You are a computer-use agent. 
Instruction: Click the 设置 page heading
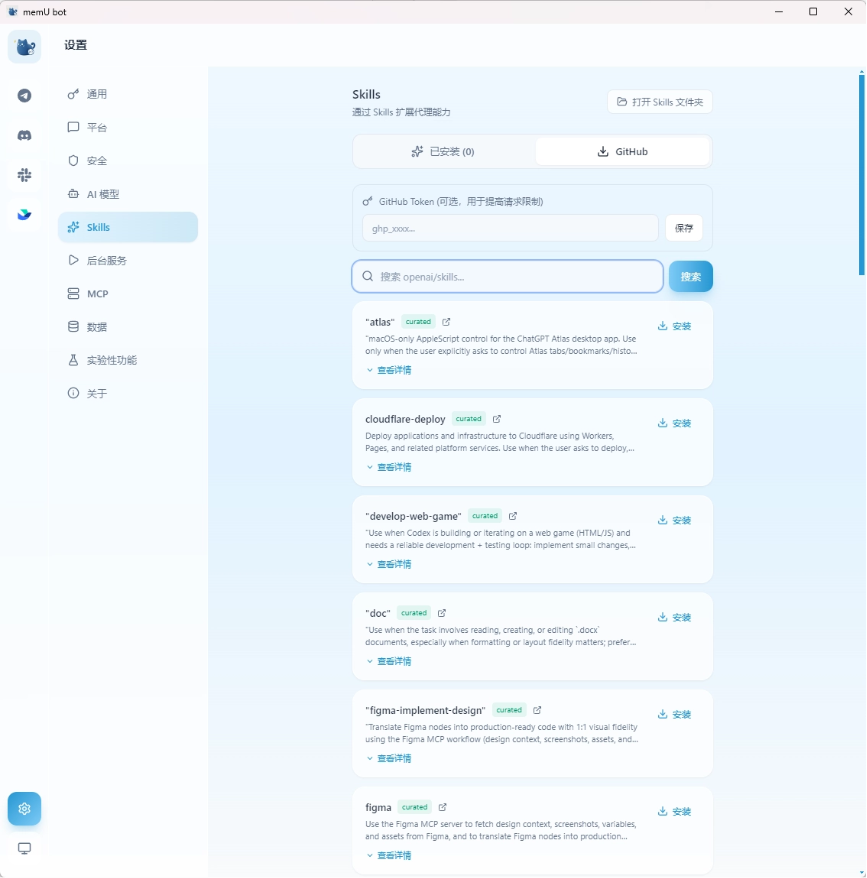(x=76, y=45)
